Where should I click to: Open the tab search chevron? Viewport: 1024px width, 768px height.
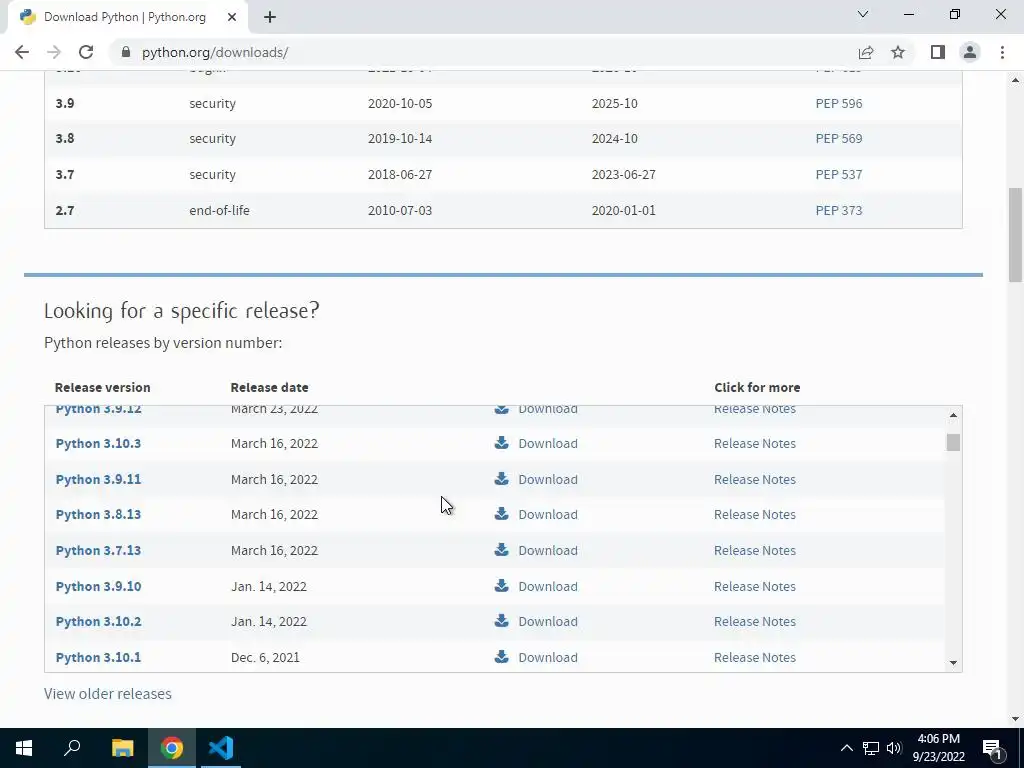(863, 14)
